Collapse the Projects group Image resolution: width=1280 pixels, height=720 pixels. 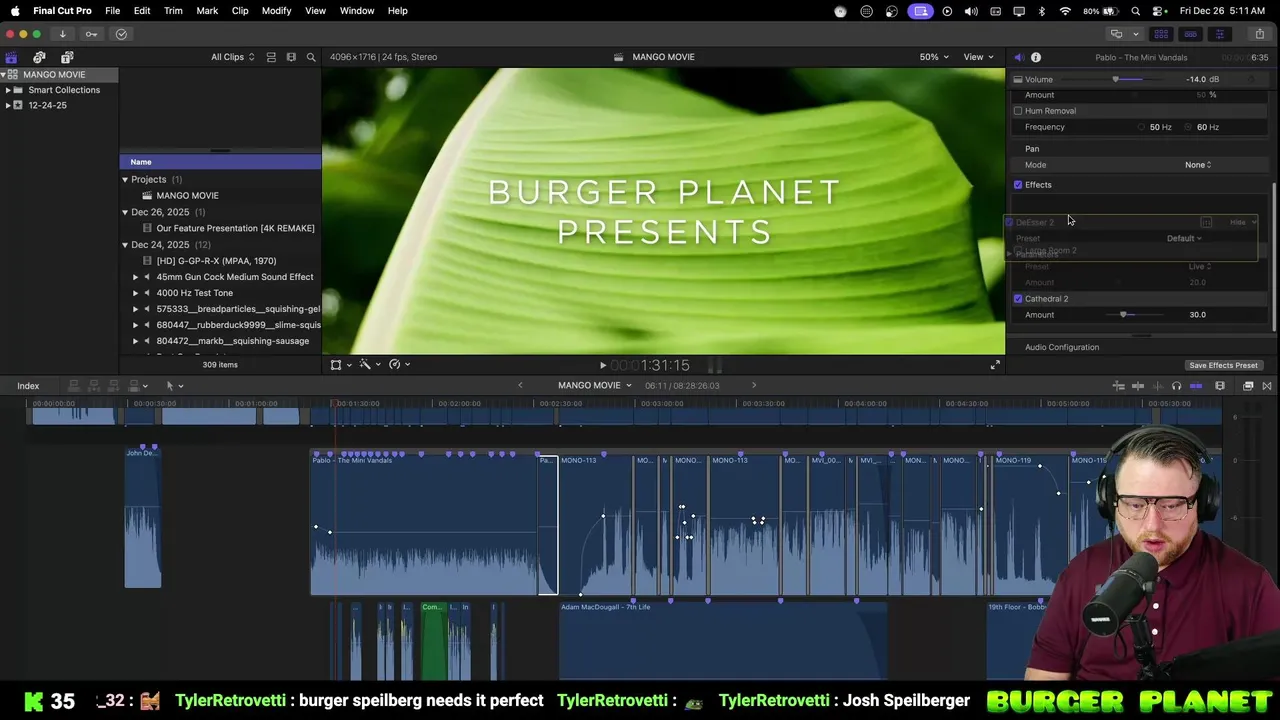125,180
